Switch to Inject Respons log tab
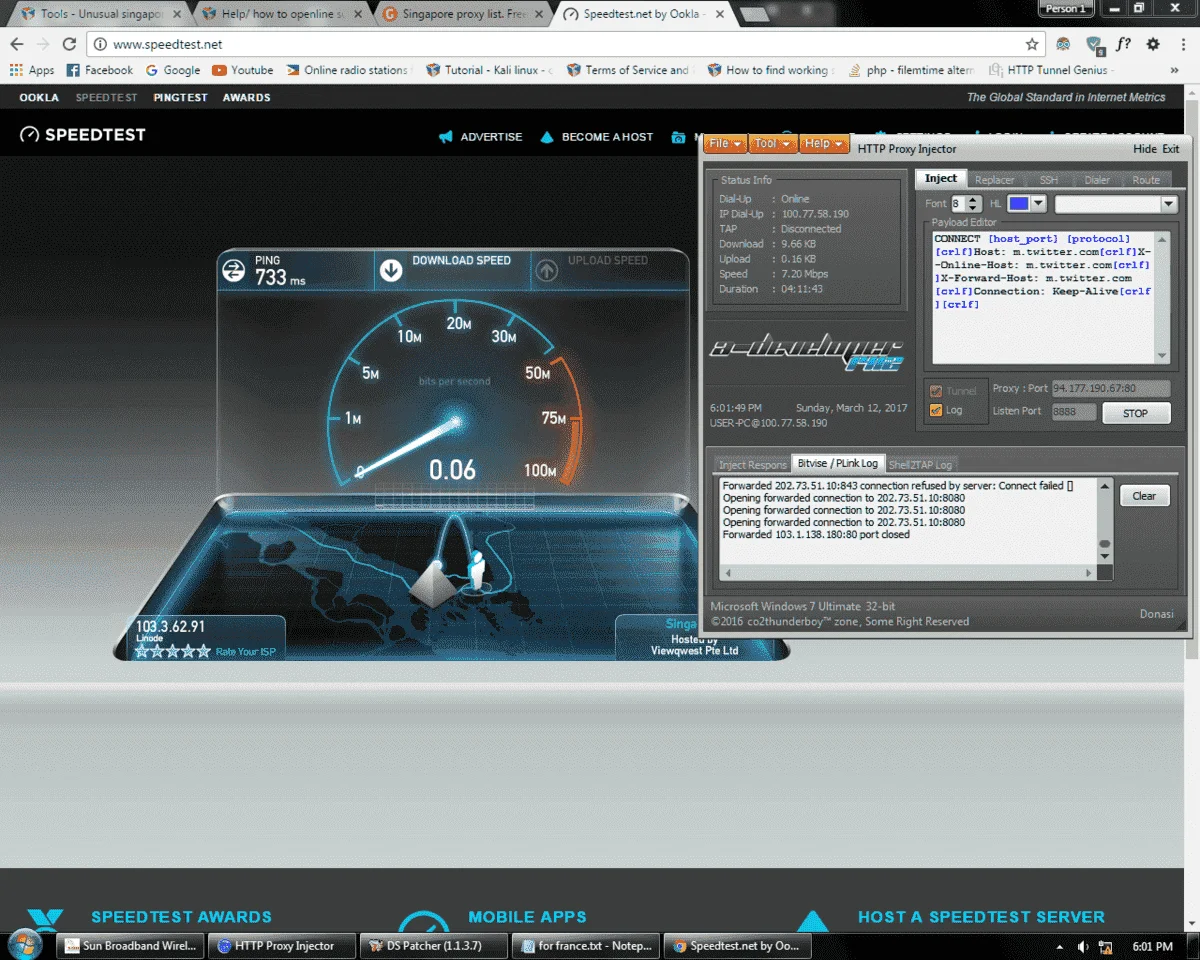 click(752, 465)
